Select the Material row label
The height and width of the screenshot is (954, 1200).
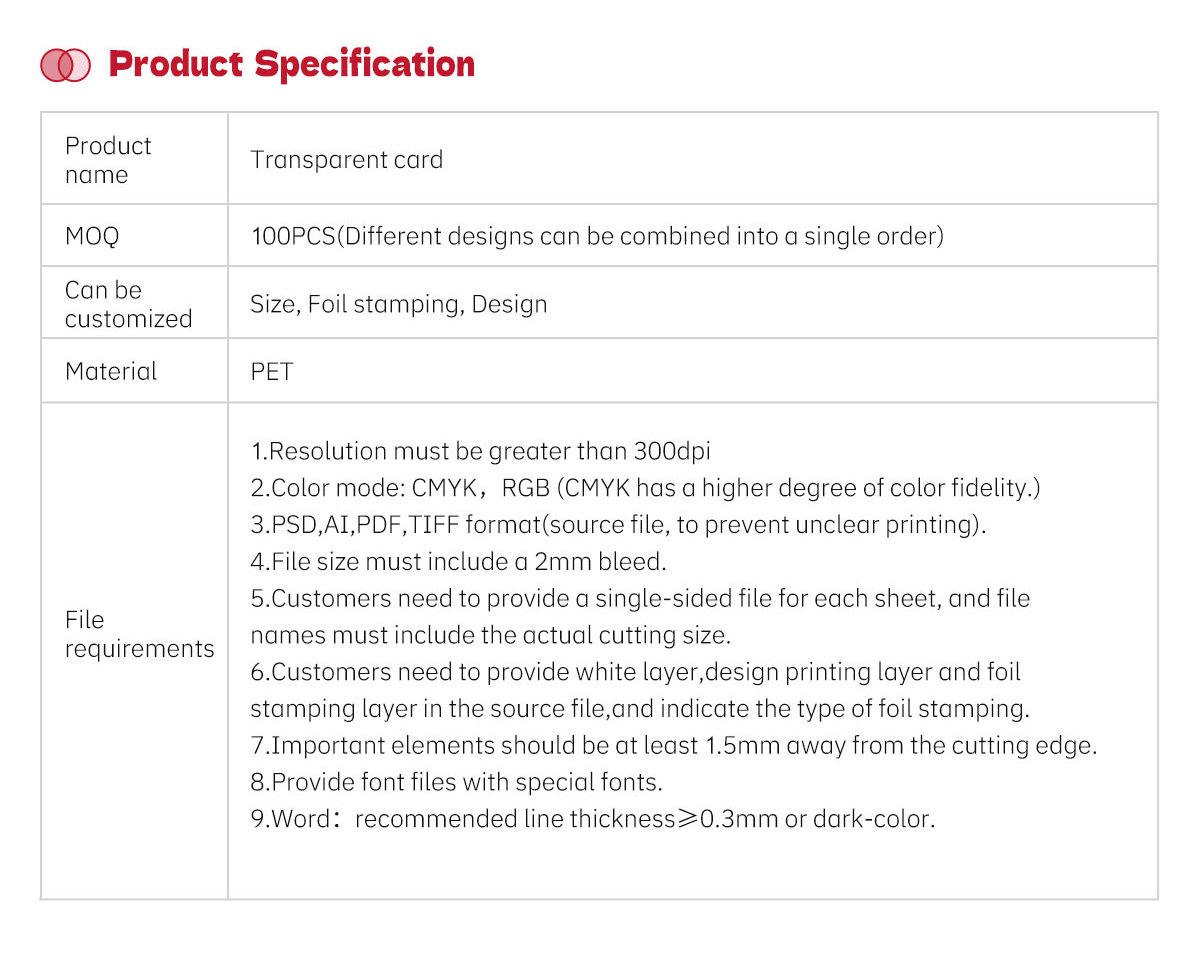pyautogui.click(x=111, y=372)
